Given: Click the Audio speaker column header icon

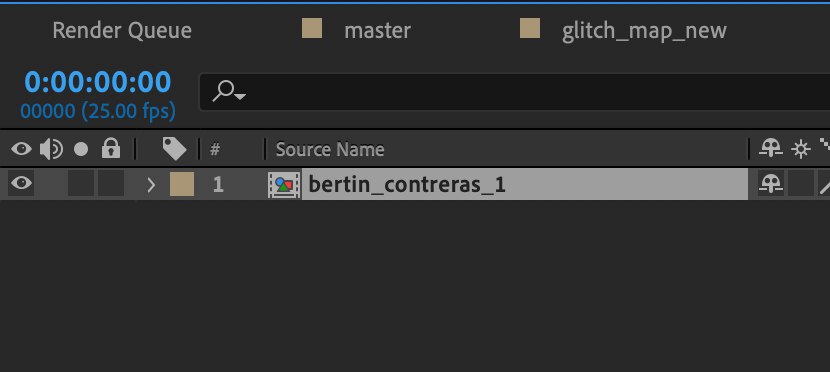Looking at the screenshot, I should point(51,149).
